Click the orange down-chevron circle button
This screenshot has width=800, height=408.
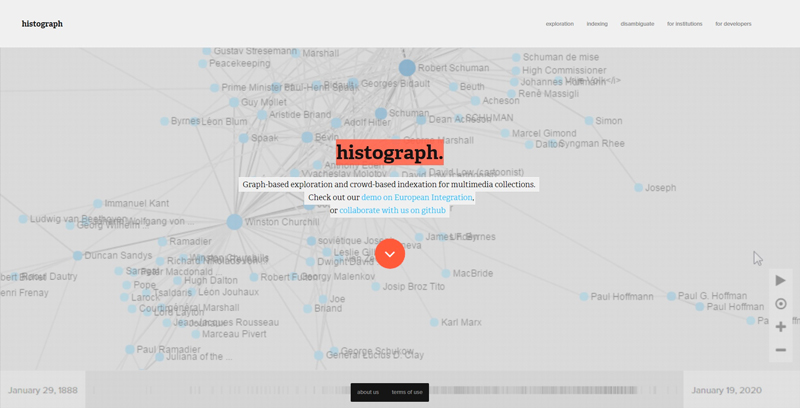click(390, 253)
